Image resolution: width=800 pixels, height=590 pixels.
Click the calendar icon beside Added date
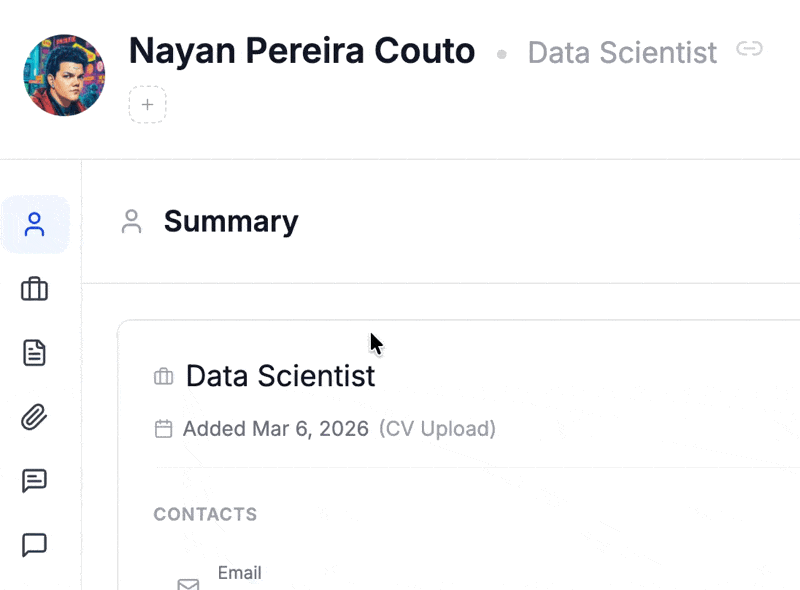(163, 429)
